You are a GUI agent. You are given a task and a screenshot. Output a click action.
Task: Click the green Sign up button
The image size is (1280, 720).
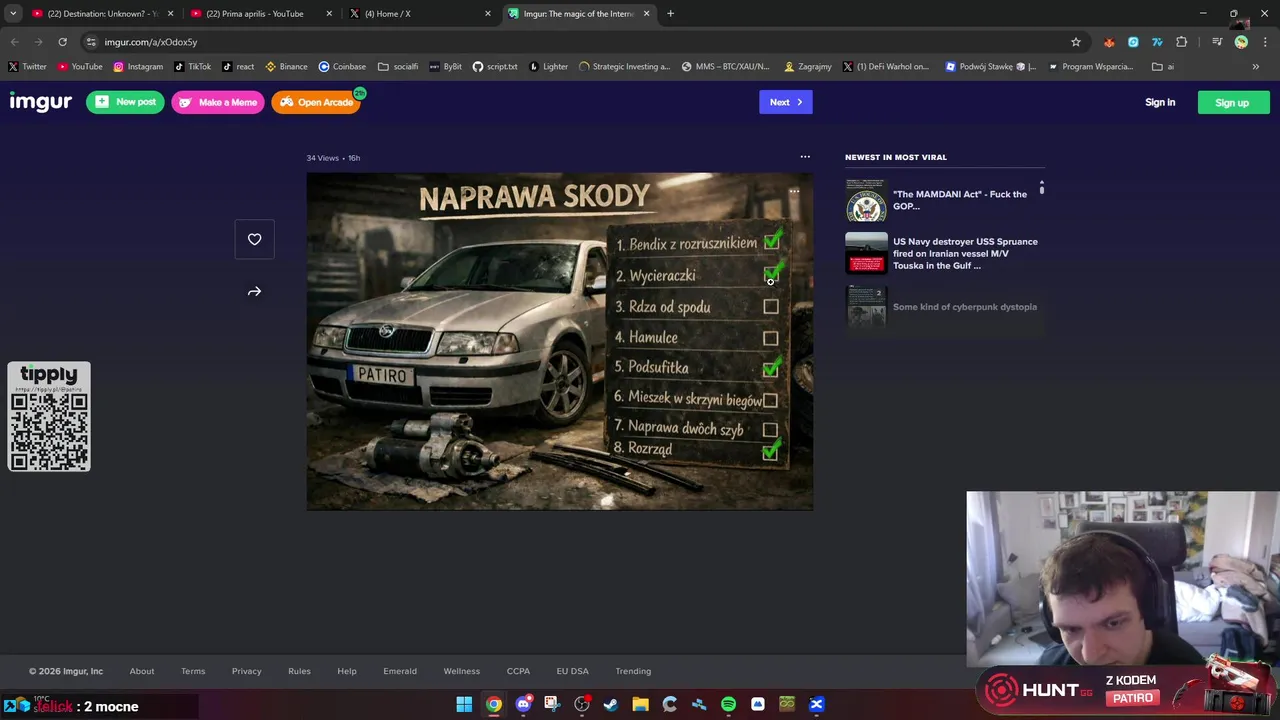1232,102
